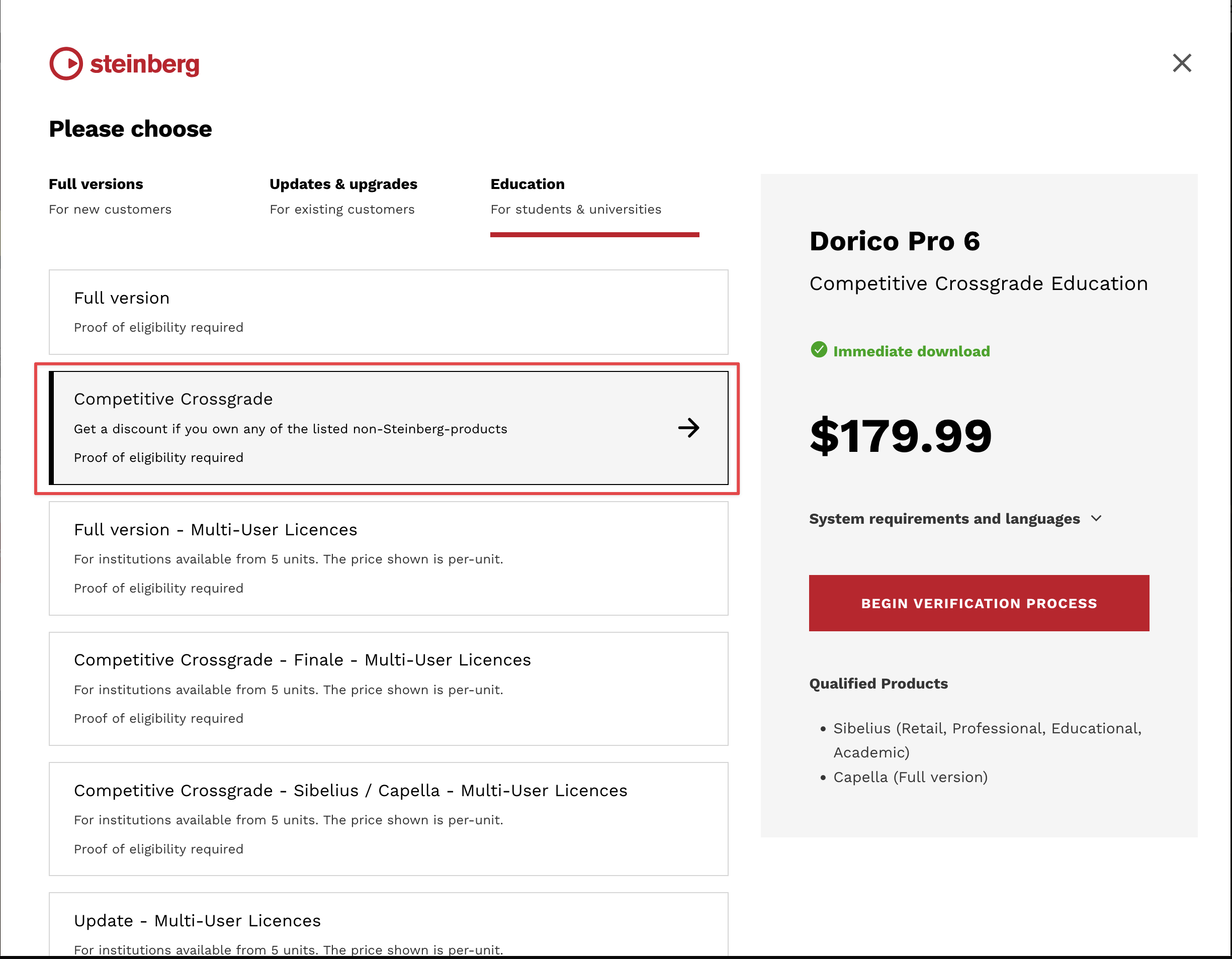Click the $179.99 price text
Viewport: 1232px width, 959px height.
click(900, 436)
